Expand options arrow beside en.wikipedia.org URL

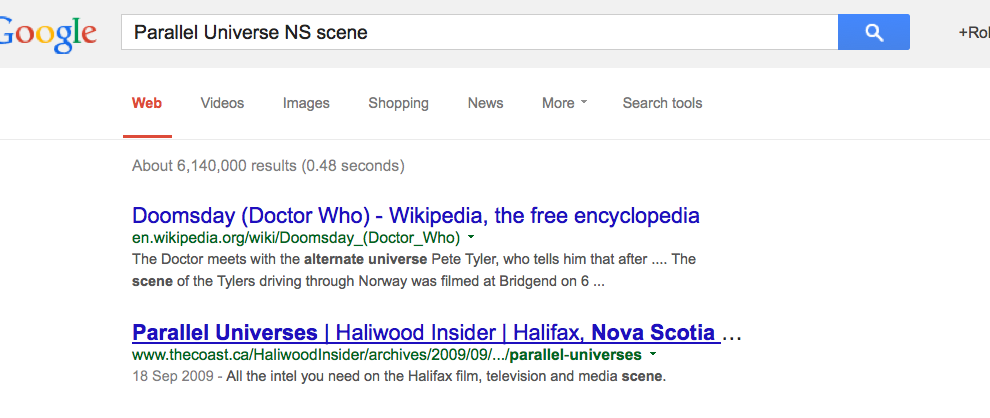(x=471, y=238)
